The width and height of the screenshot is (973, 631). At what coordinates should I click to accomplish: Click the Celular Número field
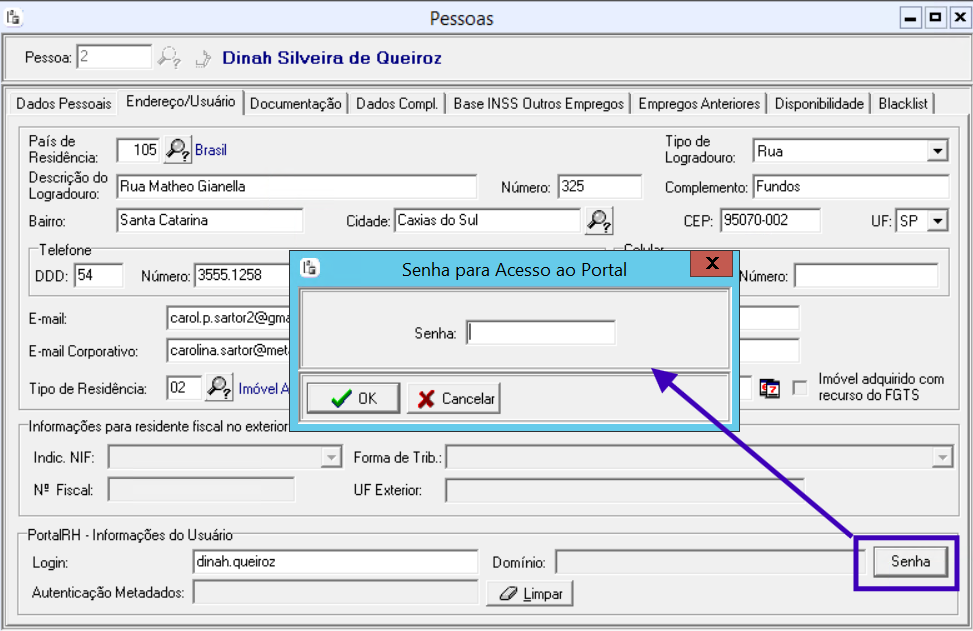(x=866, y=275)
